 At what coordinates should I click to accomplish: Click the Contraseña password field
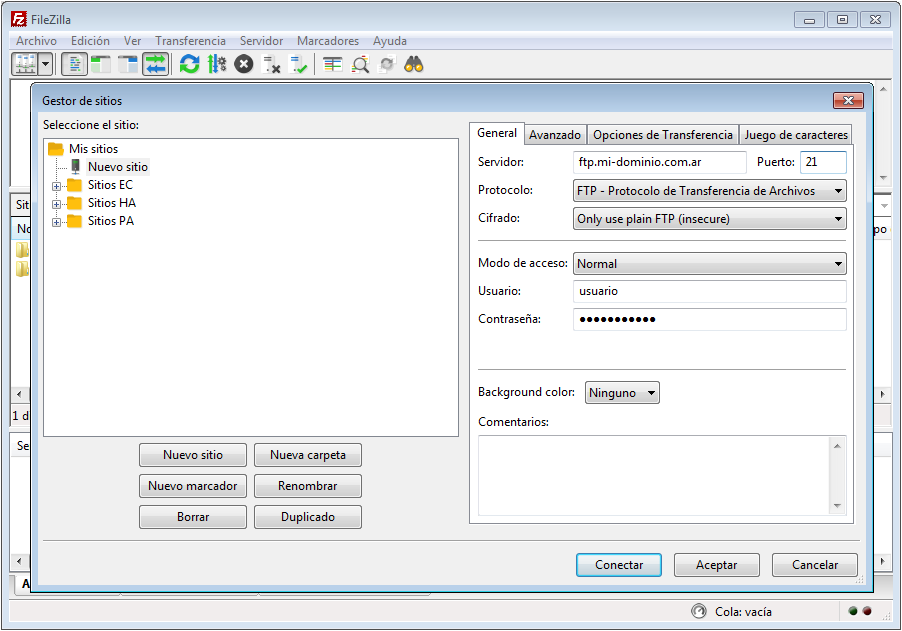(710, 319)
